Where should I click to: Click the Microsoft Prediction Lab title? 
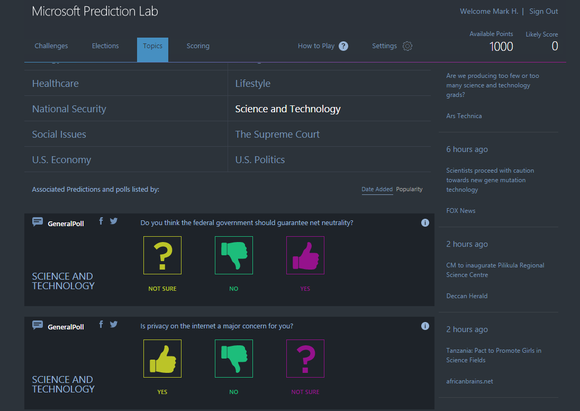tap(95, 11)
